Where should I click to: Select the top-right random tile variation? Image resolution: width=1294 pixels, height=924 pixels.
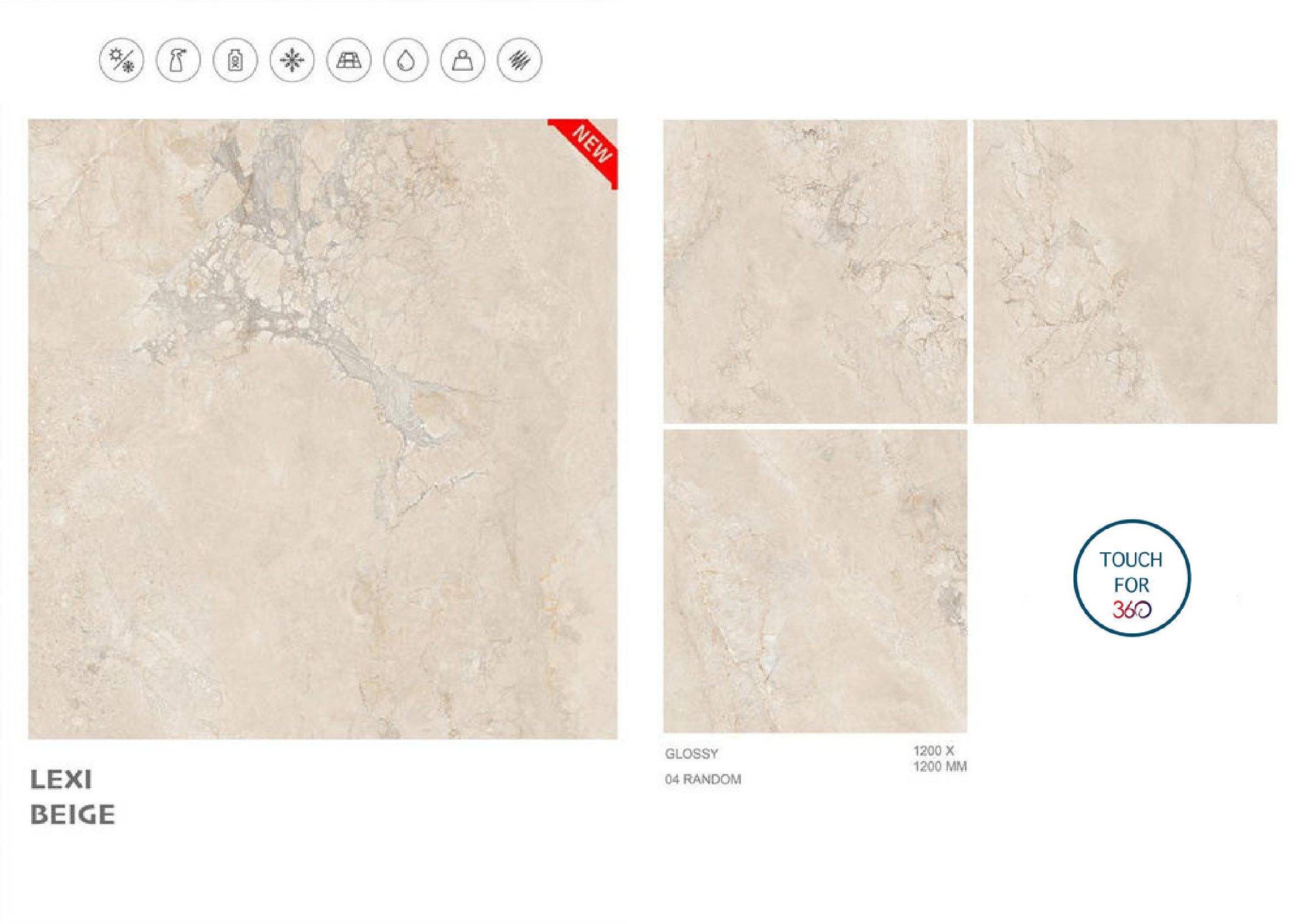point(1125,272)
